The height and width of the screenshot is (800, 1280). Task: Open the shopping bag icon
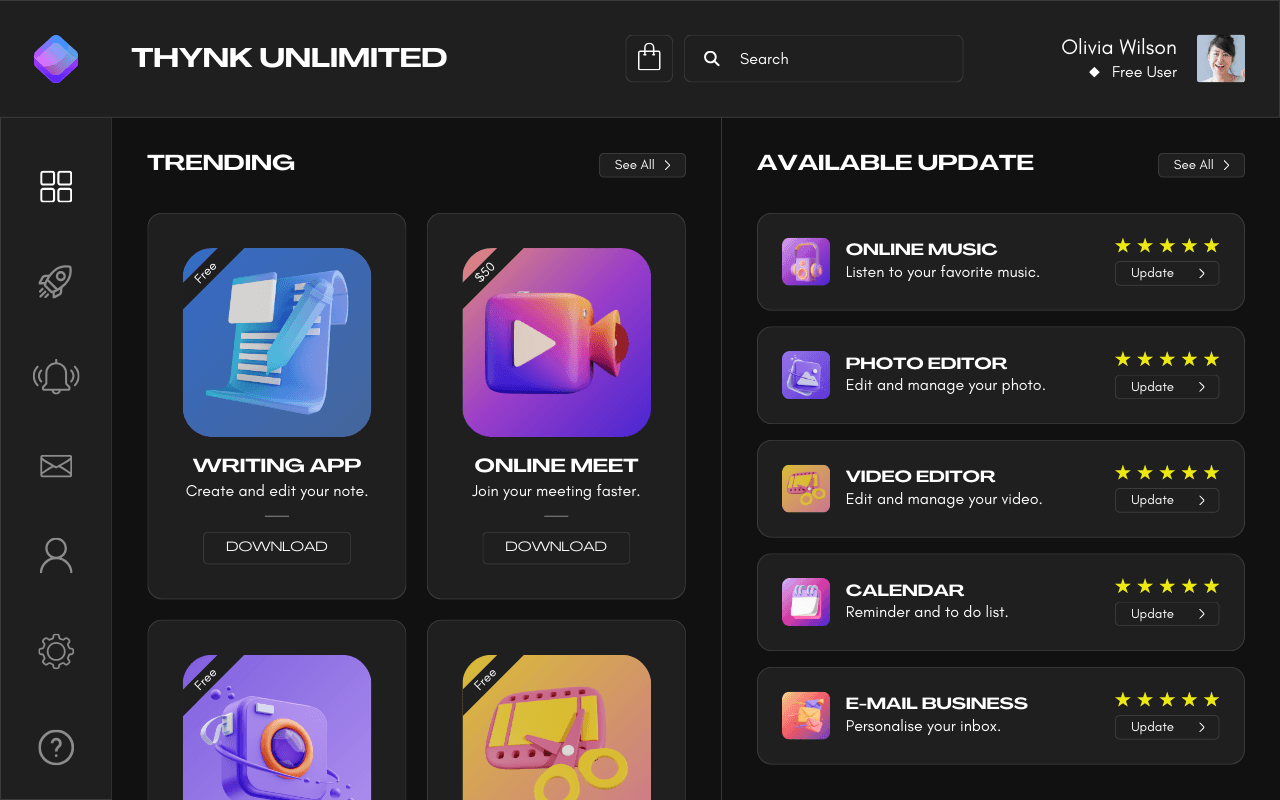(x=649, y=58)
